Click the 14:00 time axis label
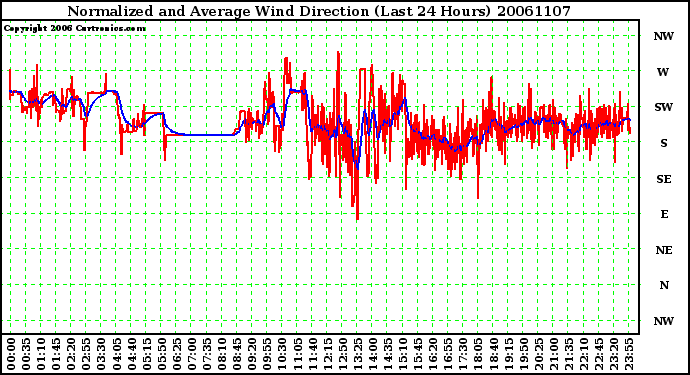The width and height of the screenshot is (690, 375). [x=372, y=354]
